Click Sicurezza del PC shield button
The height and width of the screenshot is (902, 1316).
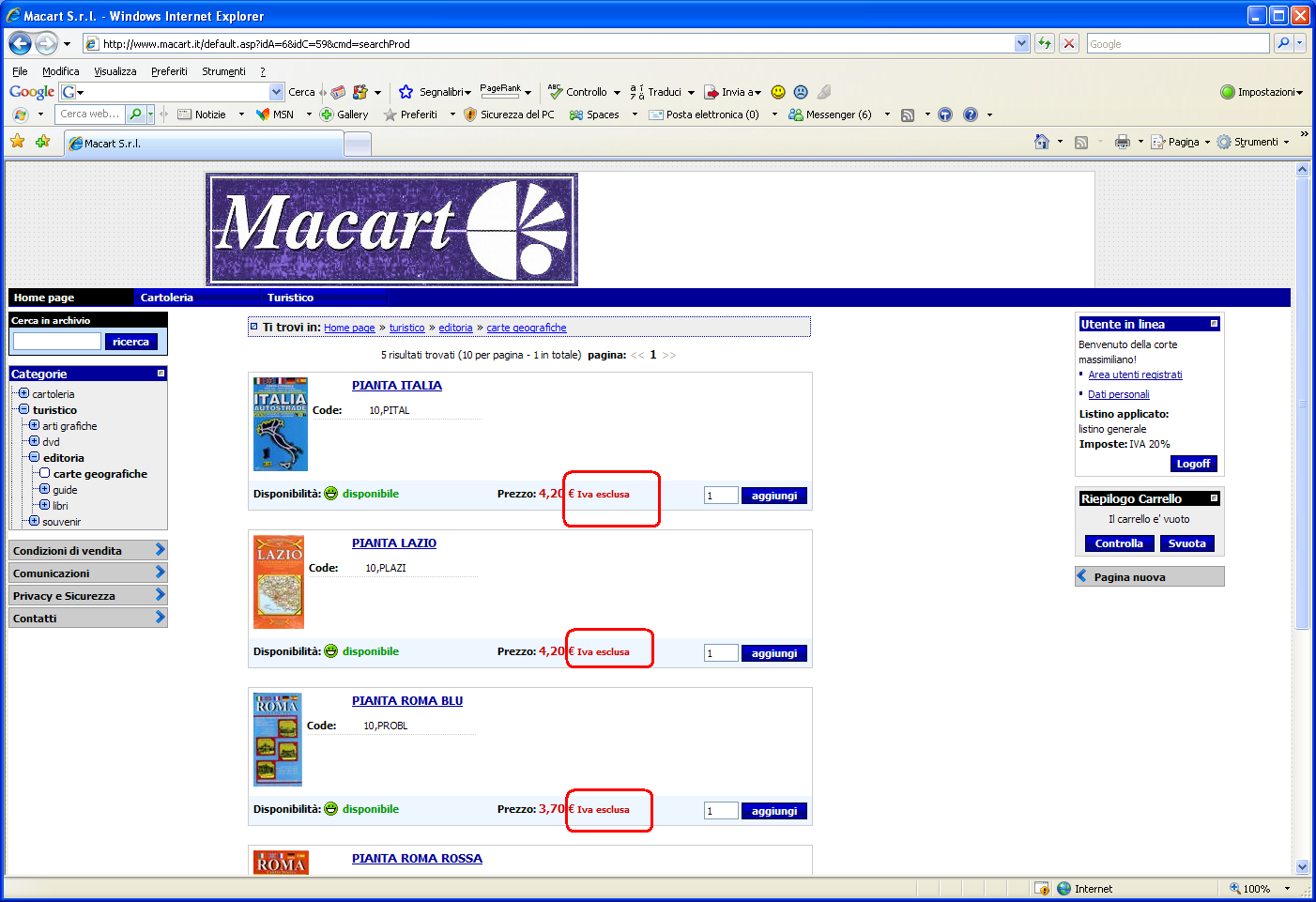pos(509,115)
